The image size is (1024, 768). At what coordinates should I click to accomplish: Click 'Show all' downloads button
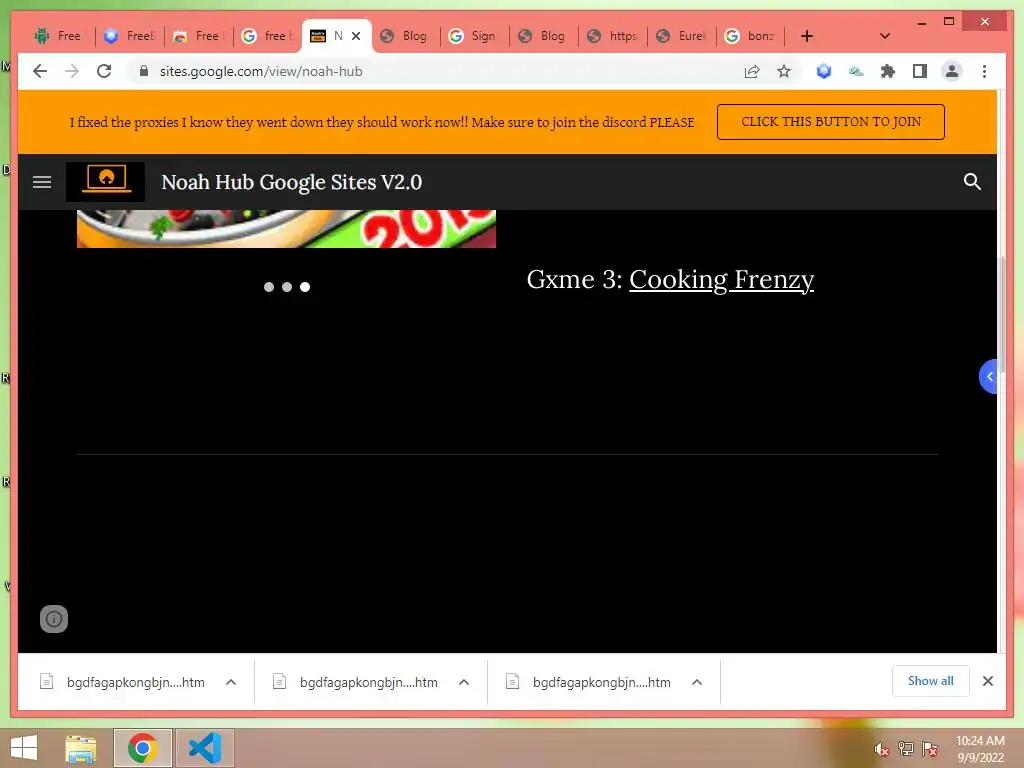pyautogui.click(x=931, y=681)
